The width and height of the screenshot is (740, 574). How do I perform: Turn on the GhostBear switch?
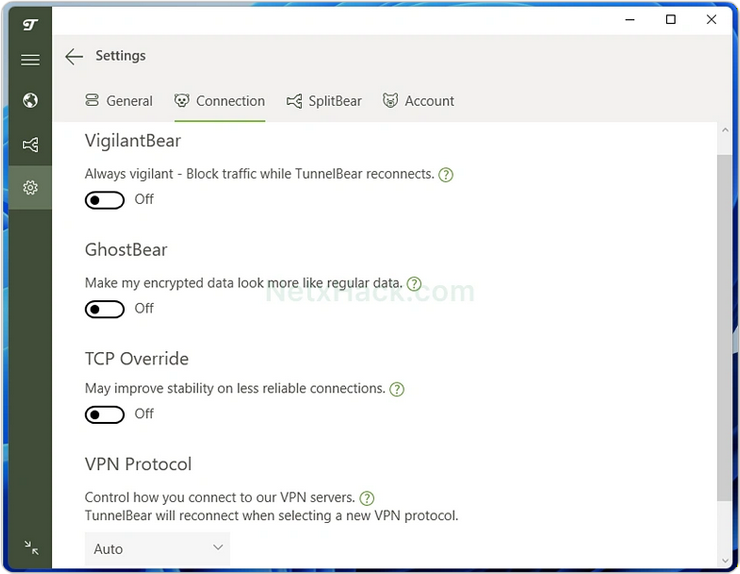(x=105, y=309)
